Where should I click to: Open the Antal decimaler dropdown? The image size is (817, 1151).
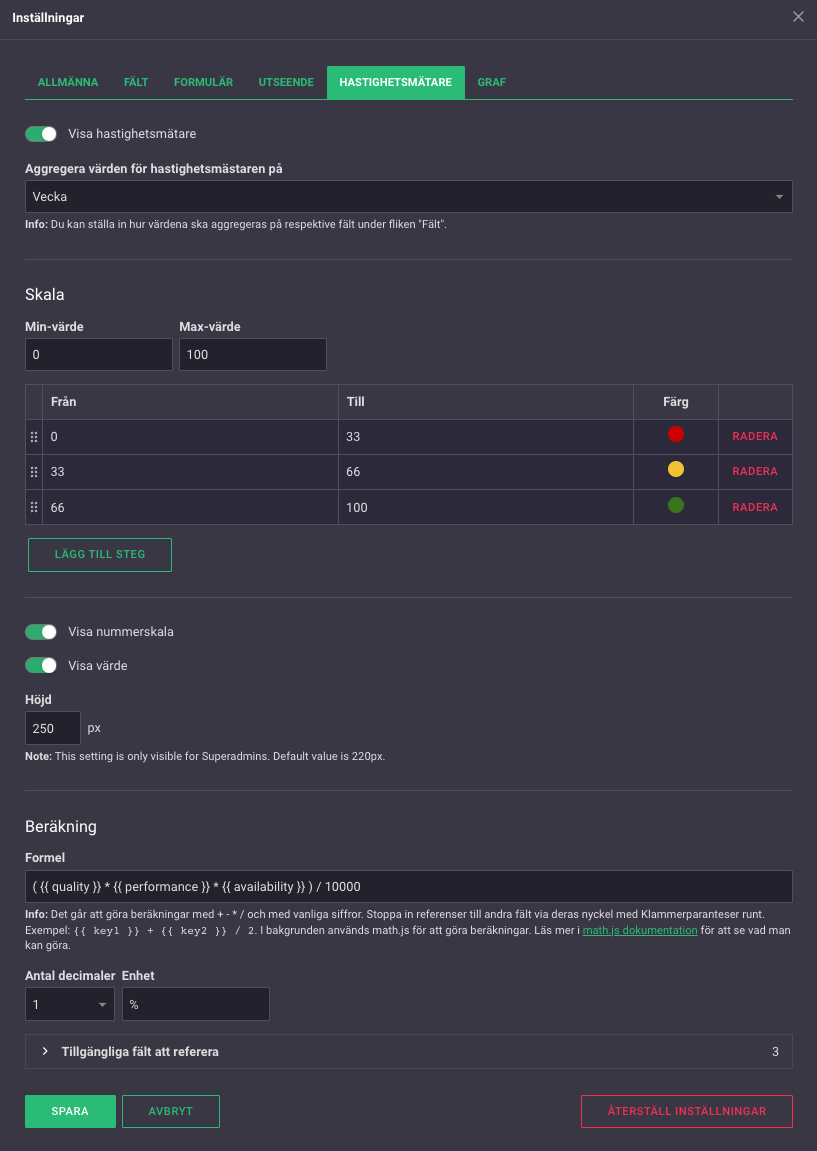click(69, 1004)
